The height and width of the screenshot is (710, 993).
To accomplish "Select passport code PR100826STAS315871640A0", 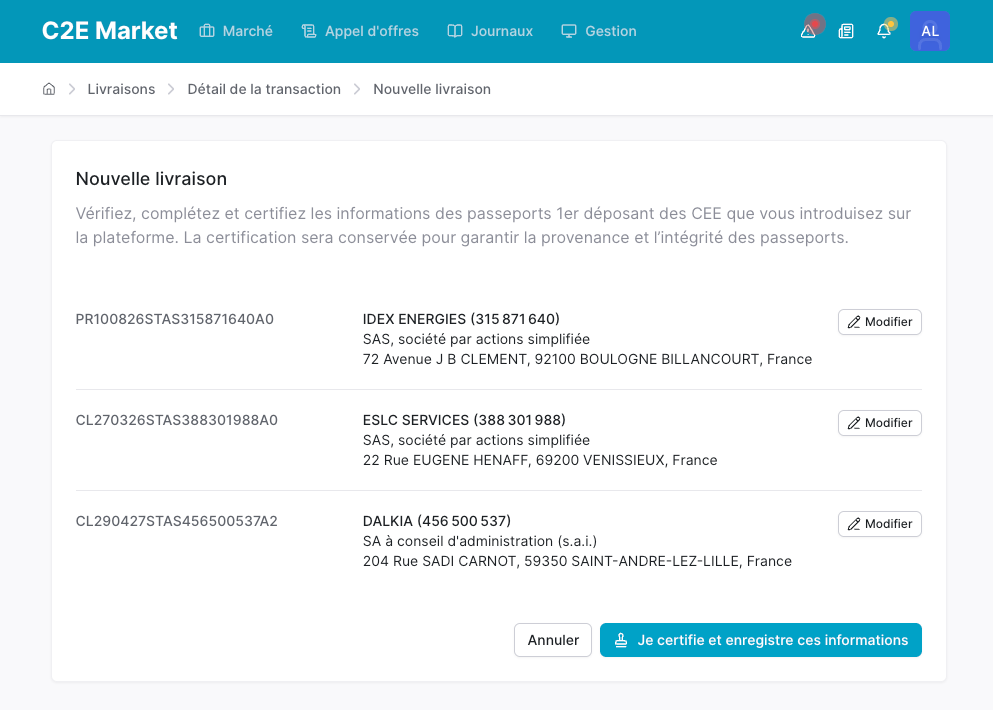I will [x=175, y=319].
